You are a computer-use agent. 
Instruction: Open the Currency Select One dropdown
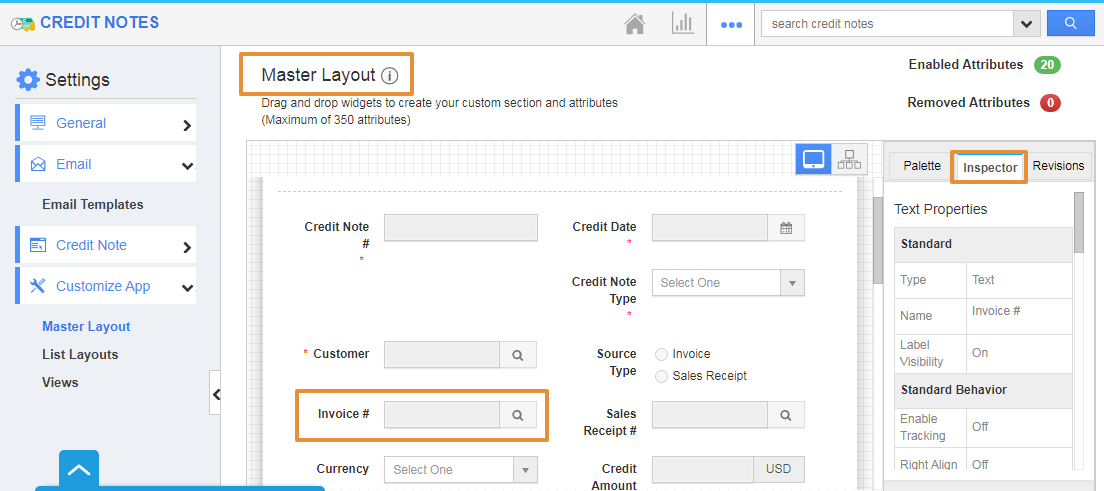click(460, 470)
